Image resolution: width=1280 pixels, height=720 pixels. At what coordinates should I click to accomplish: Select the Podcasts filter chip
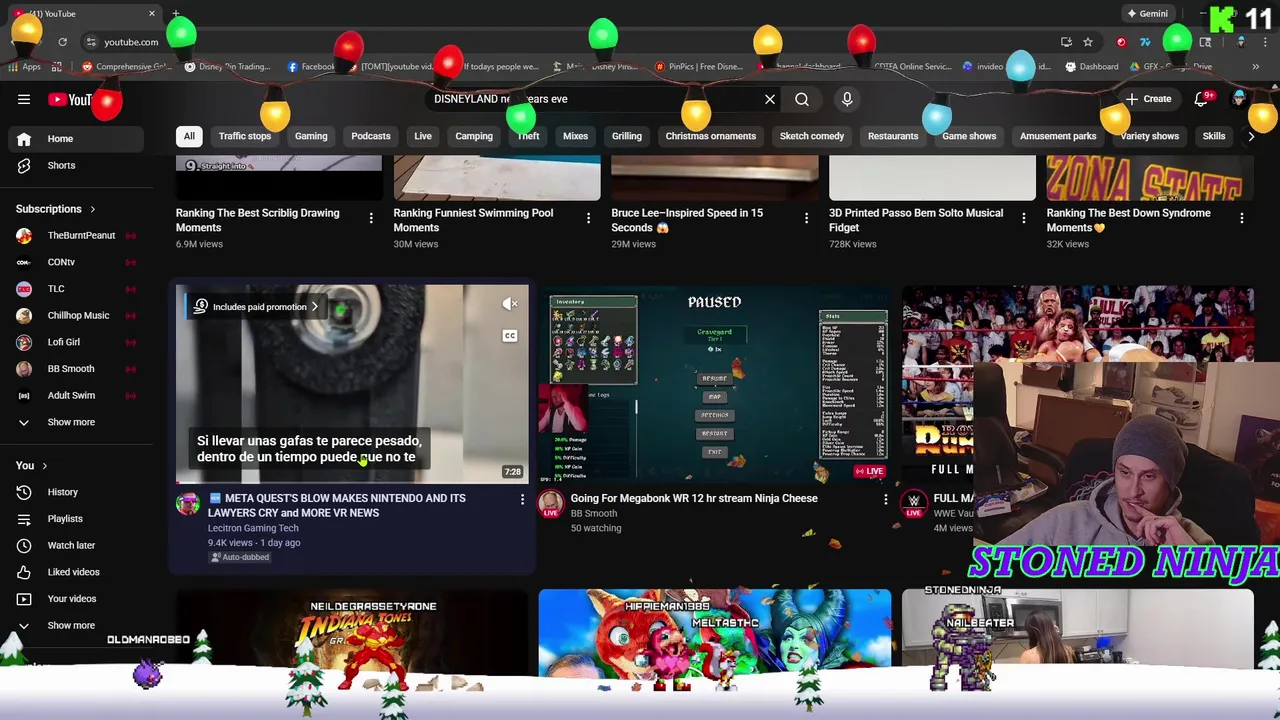click(x=371, y=136)
